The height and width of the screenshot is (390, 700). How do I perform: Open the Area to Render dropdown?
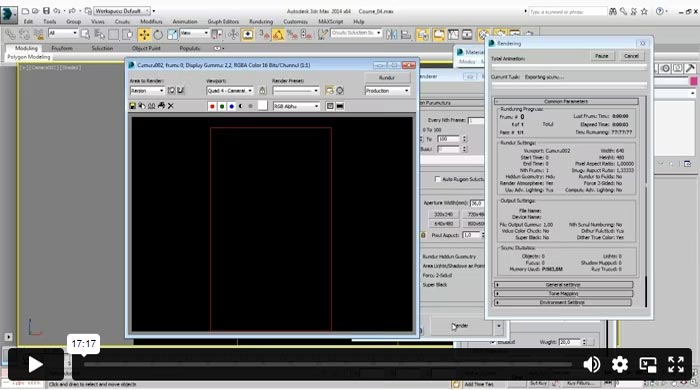147,91
